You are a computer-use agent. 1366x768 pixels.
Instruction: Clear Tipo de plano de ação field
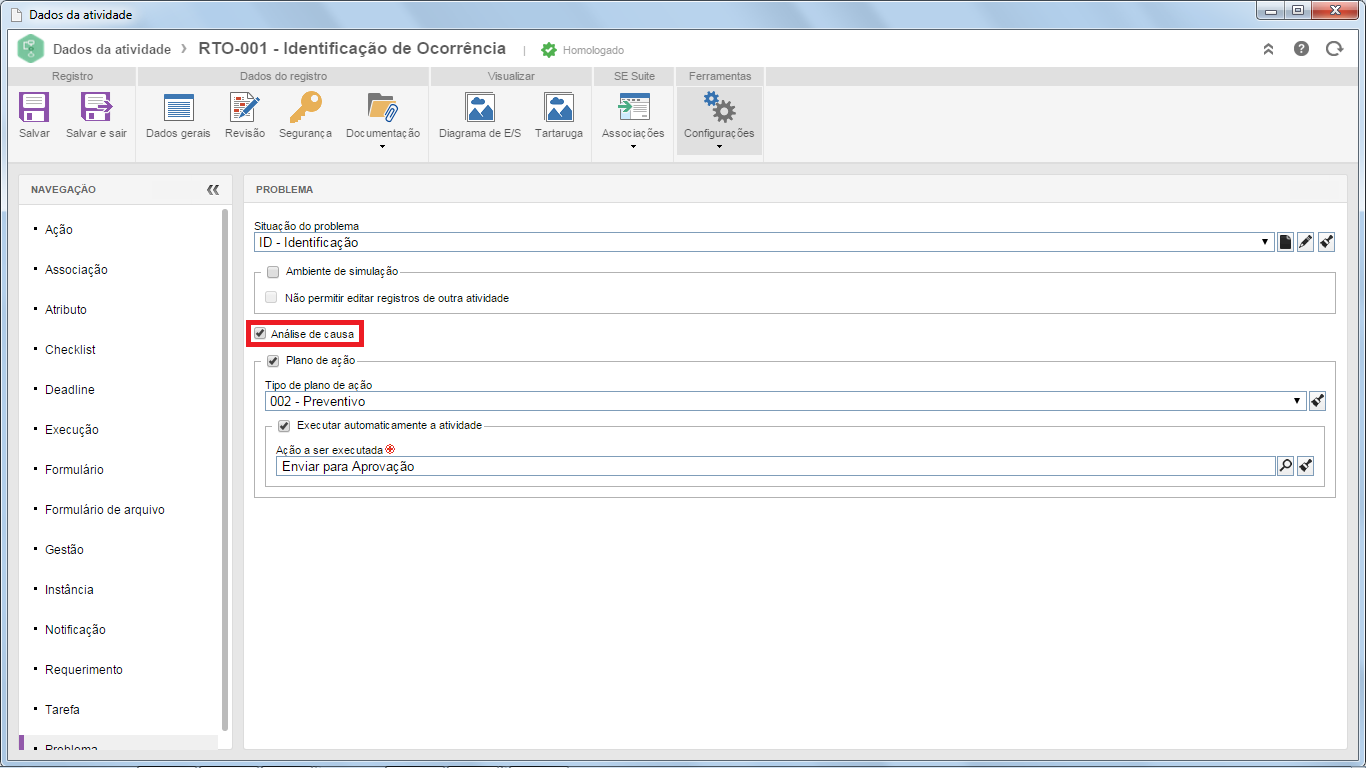[1317, 401]
